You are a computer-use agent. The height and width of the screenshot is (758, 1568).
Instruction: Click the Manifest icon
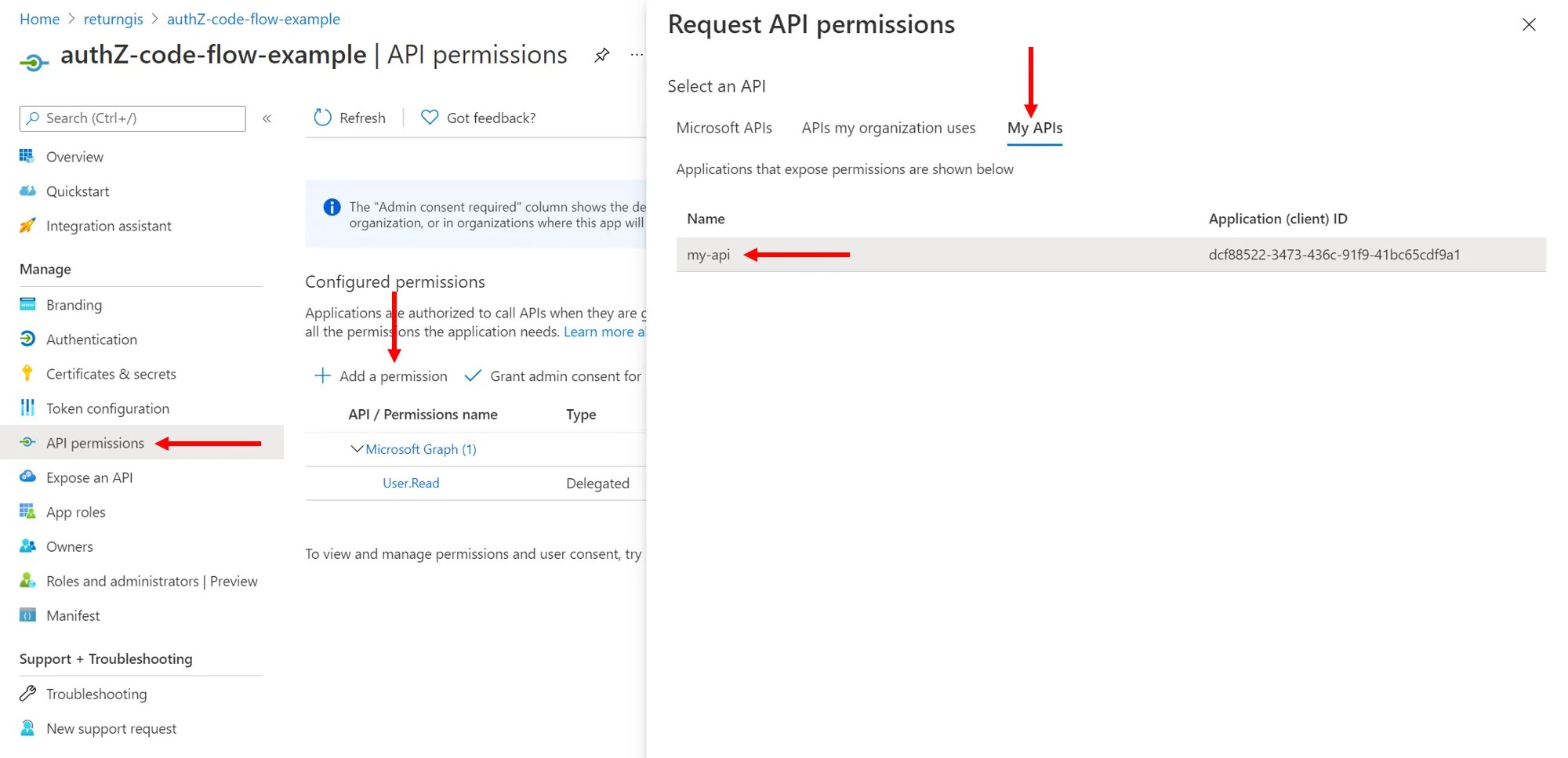27,615
